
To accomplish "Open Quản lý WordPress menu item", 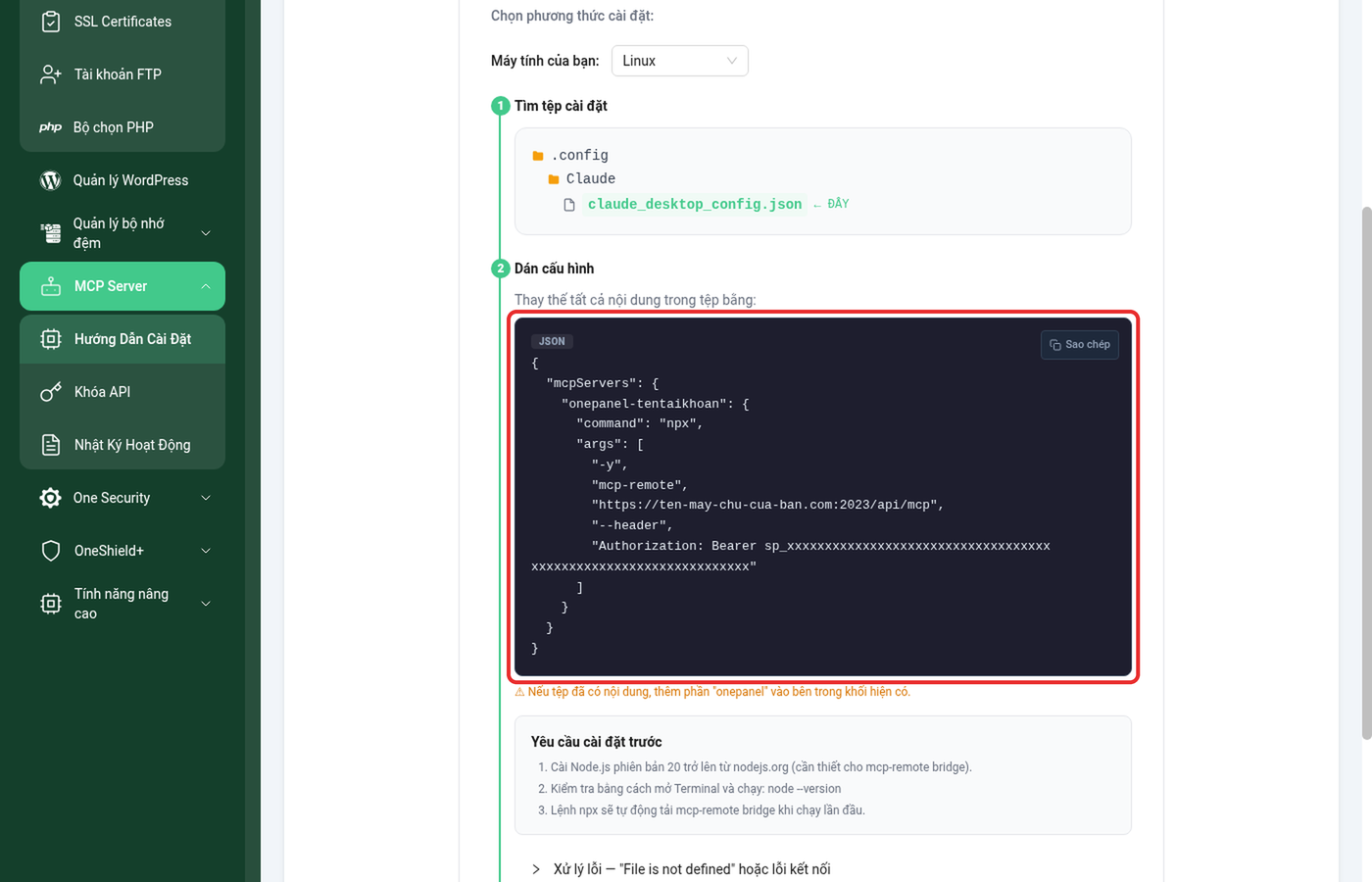I will [x=122, y=180].
